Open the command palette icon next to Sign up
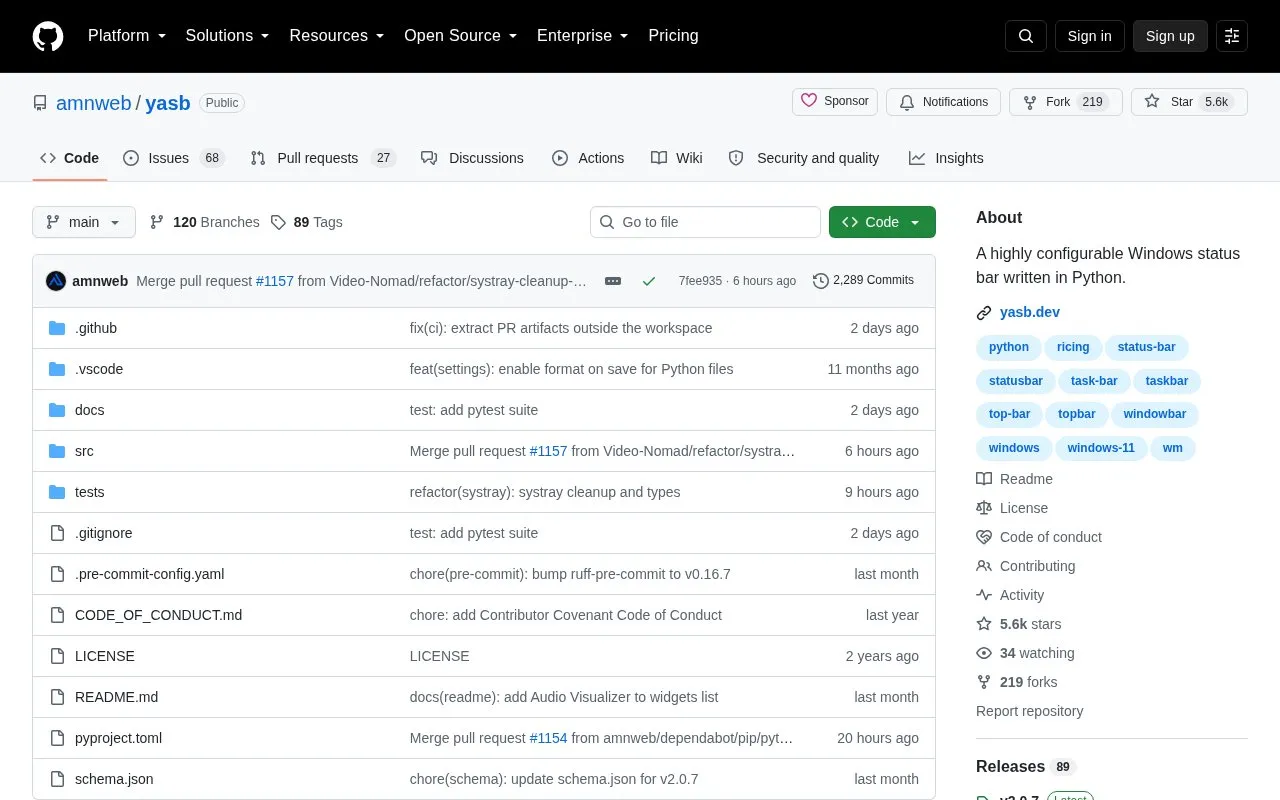The image size is (1280, 800). 1232,36
